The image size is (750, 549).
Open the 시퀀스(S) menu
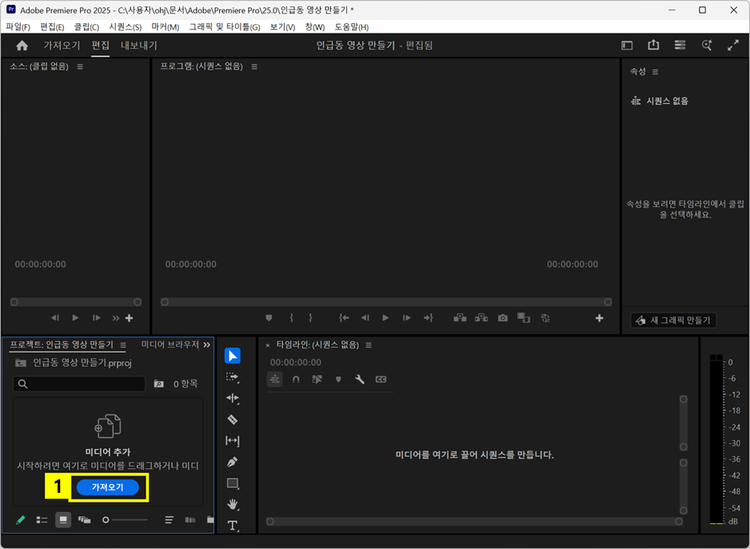[x=125, y=27]
